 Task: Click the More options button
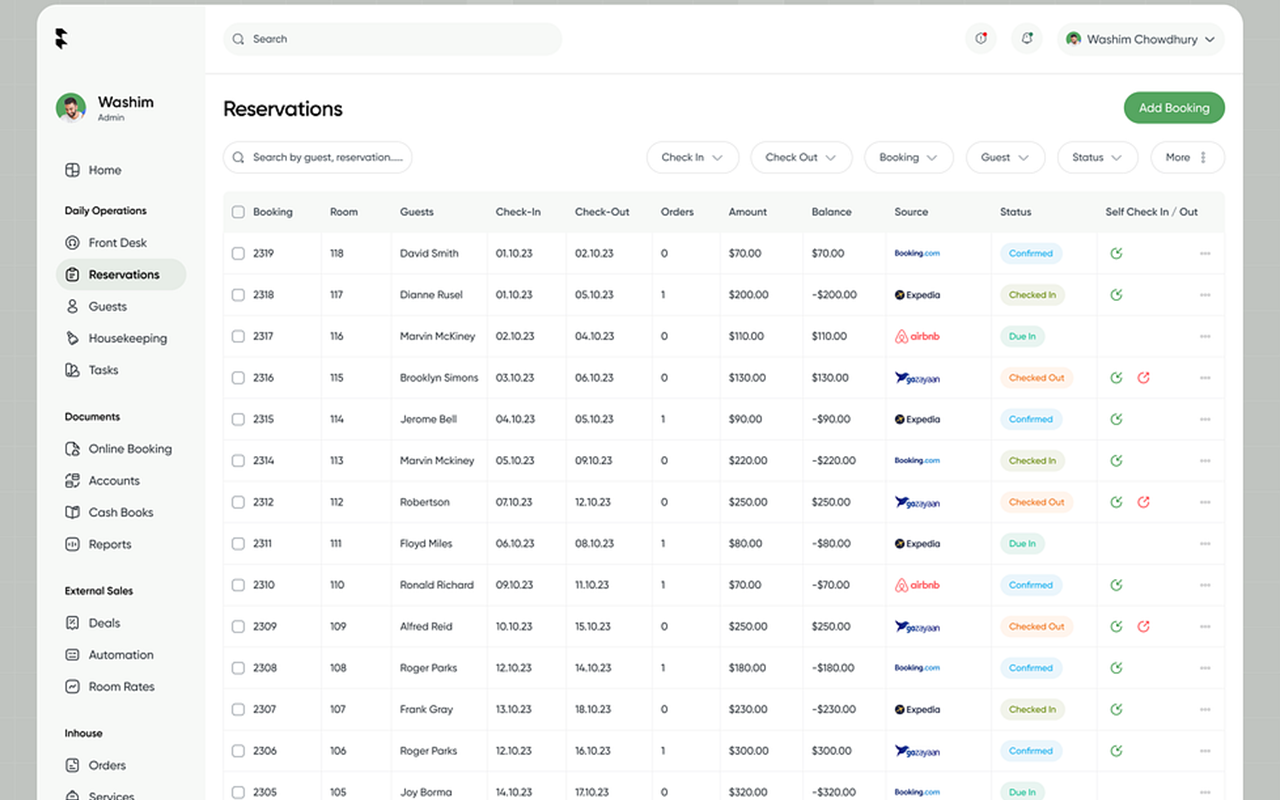[1187, 157]
